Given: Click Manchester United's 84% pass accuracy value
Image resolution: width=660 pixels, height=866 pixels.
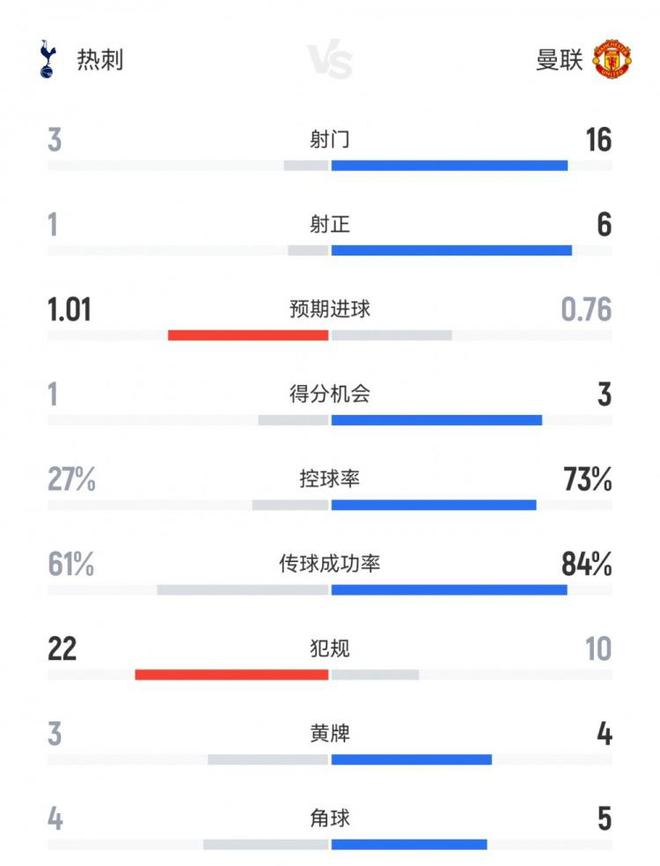Looking at the screenshot, I should click(x=587, y=565).
